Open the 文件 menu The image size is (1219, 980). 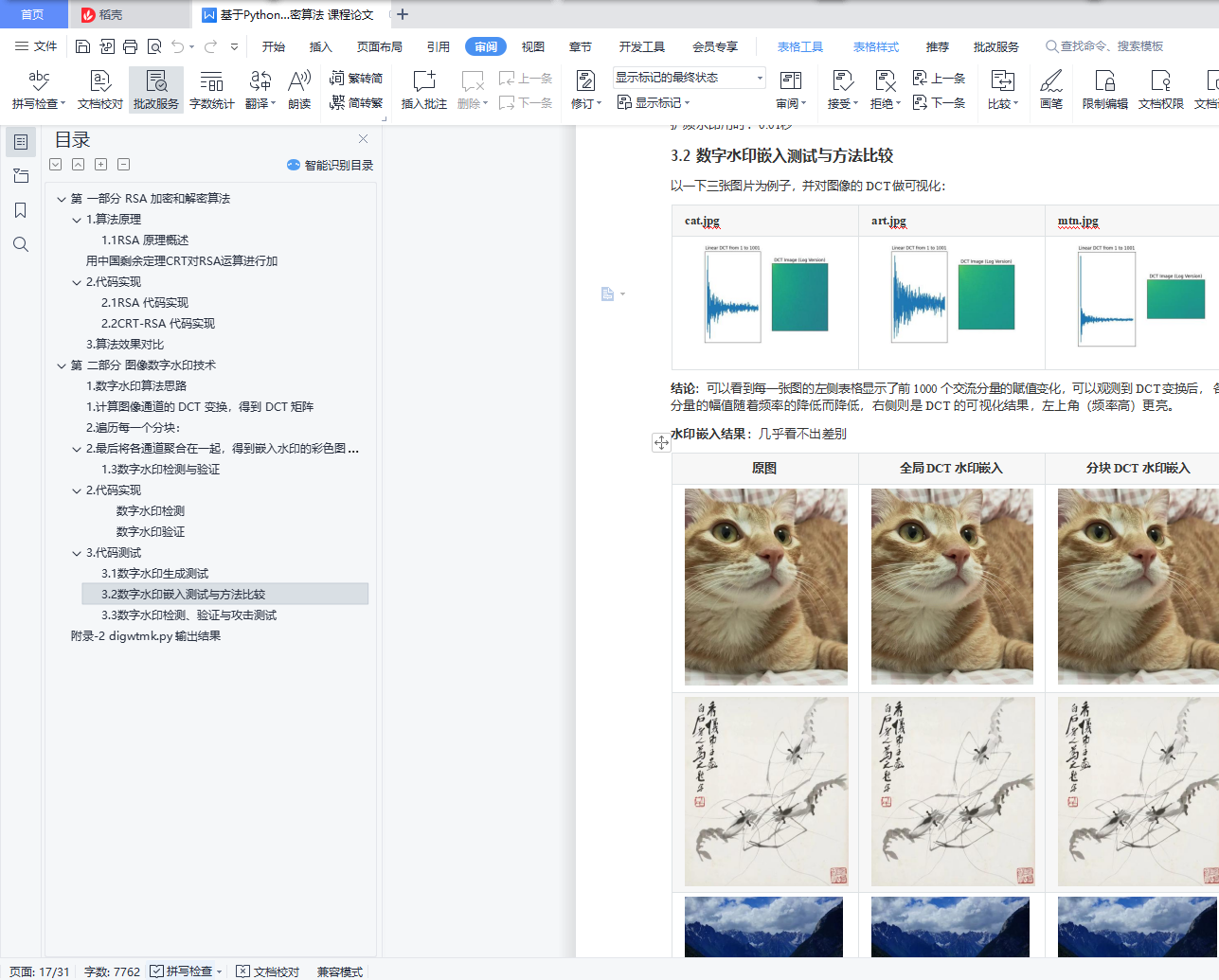click(36, 46)
